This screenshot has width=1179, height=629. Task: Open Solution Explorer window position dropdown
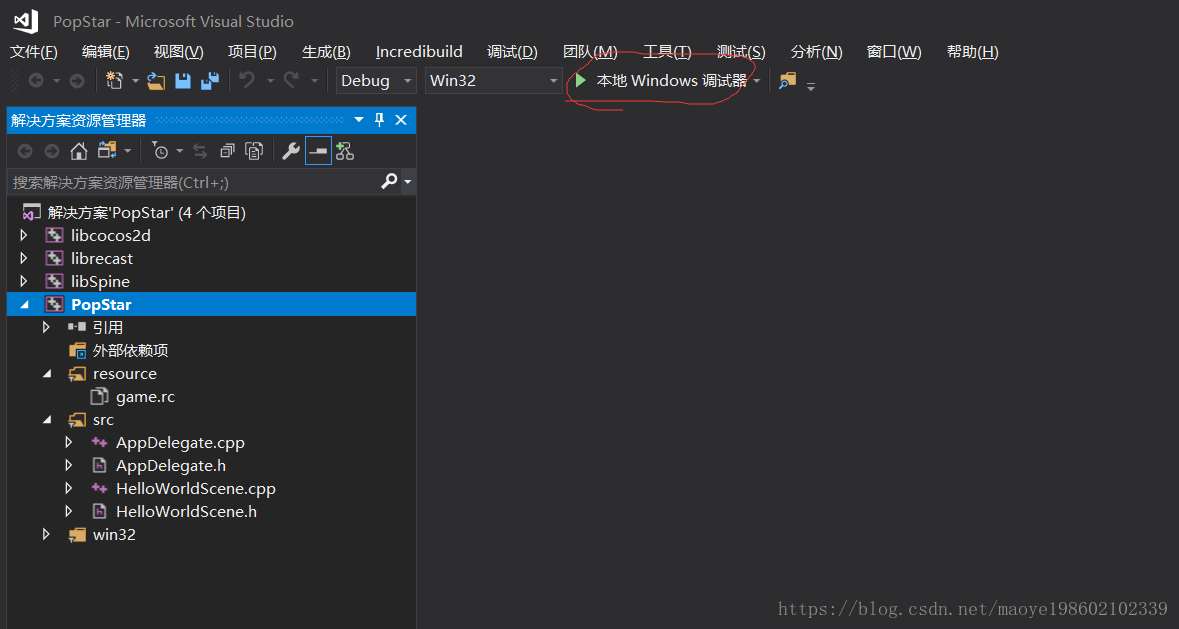[x=359, y=120]
